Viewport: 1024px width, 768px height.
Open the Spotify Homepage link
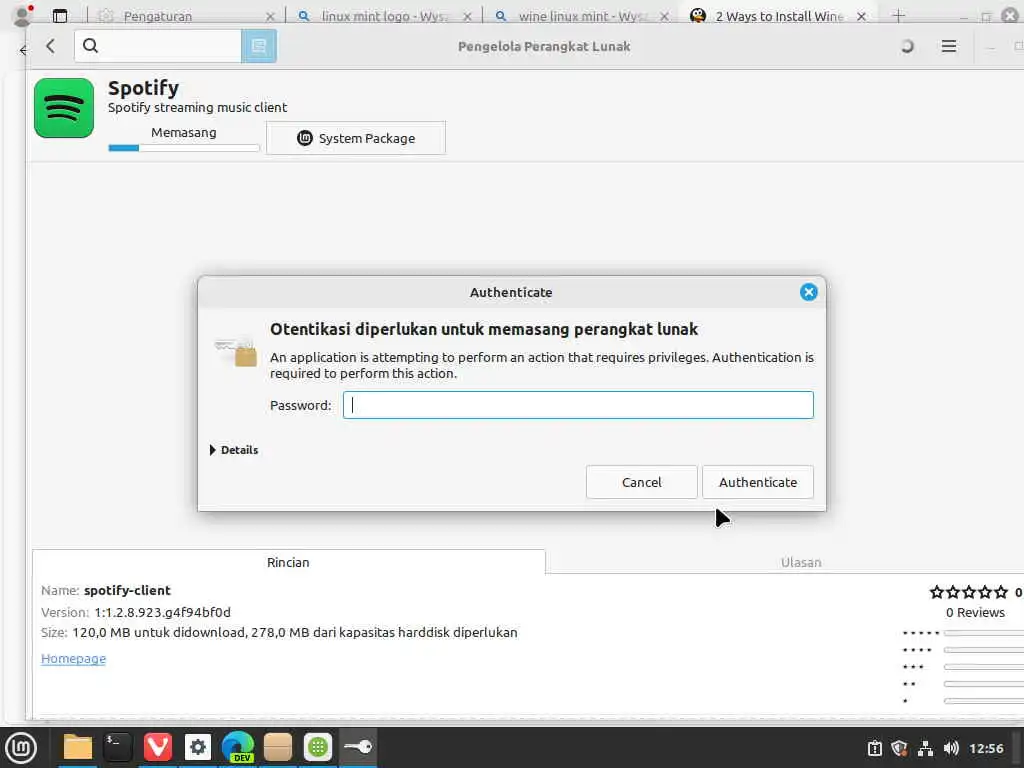coord(73,658)
